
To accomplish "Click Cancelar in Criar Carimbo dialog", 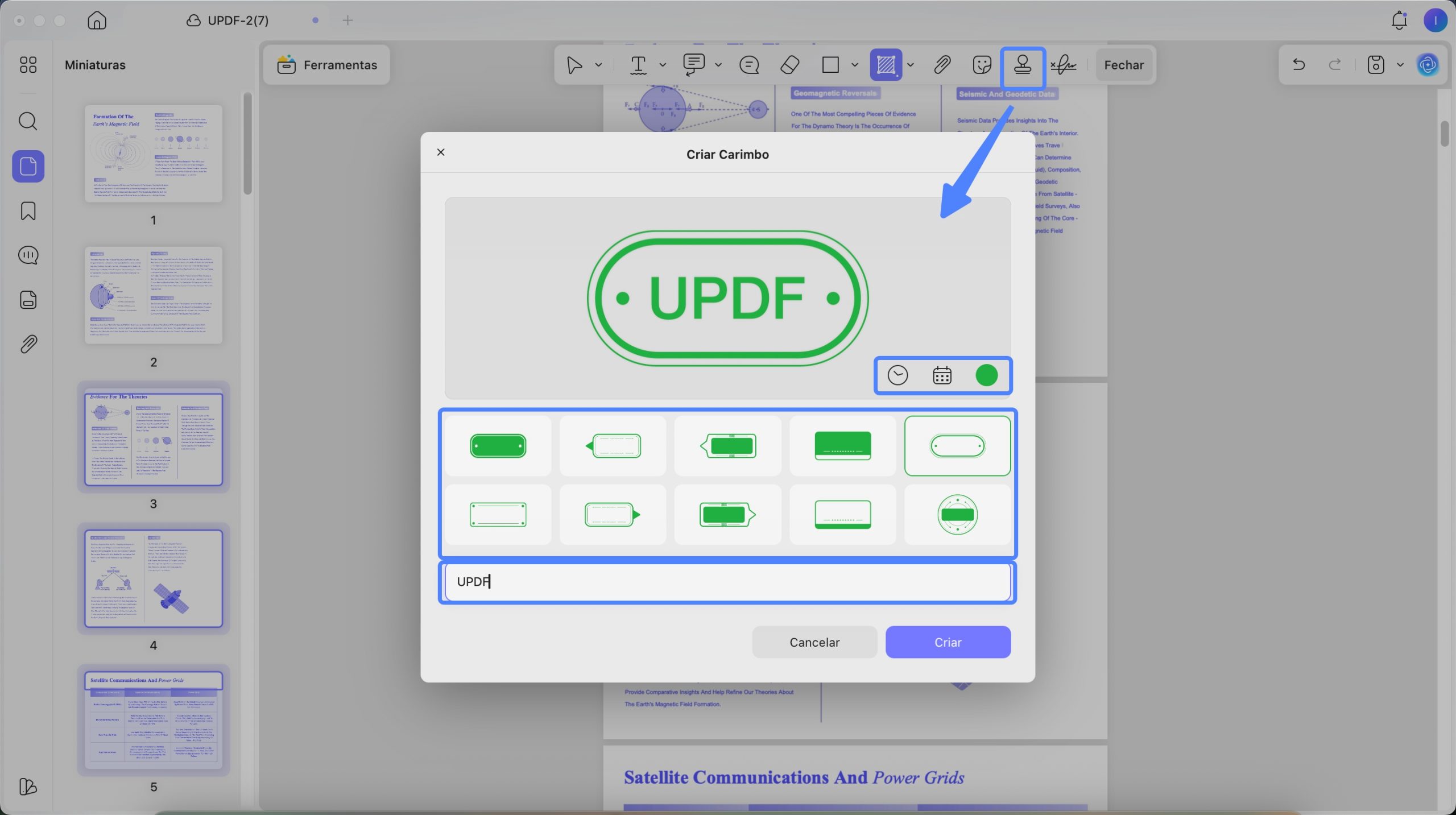I will (x=814, y=642).
